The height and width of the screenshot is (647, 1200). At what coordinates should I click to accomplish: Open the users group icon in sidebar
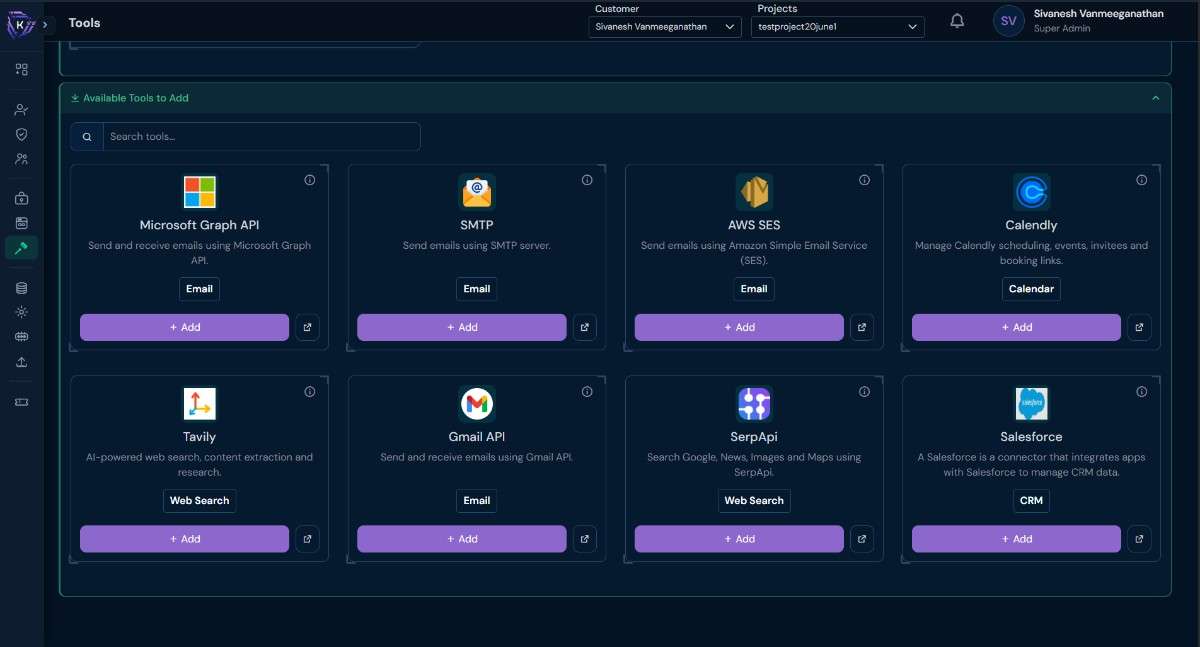[22, 159]
